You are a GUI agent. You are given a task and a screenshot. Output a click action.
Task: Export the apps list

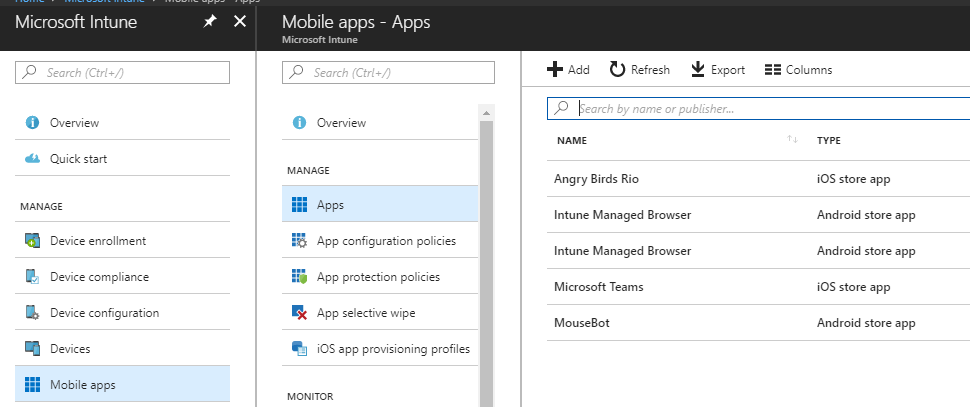coord(718,69)
